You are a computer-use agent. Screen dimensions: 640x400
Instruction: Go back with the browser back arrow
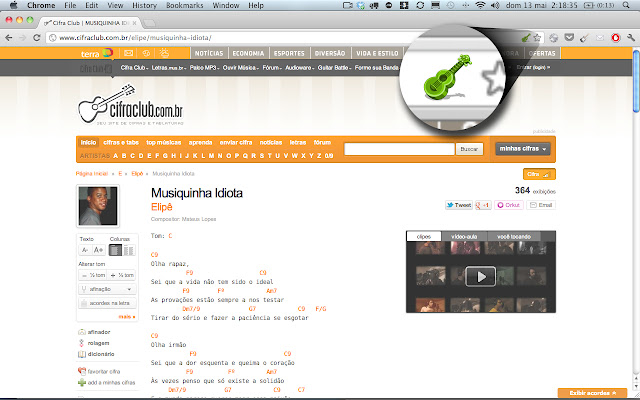tap(9, 38)
